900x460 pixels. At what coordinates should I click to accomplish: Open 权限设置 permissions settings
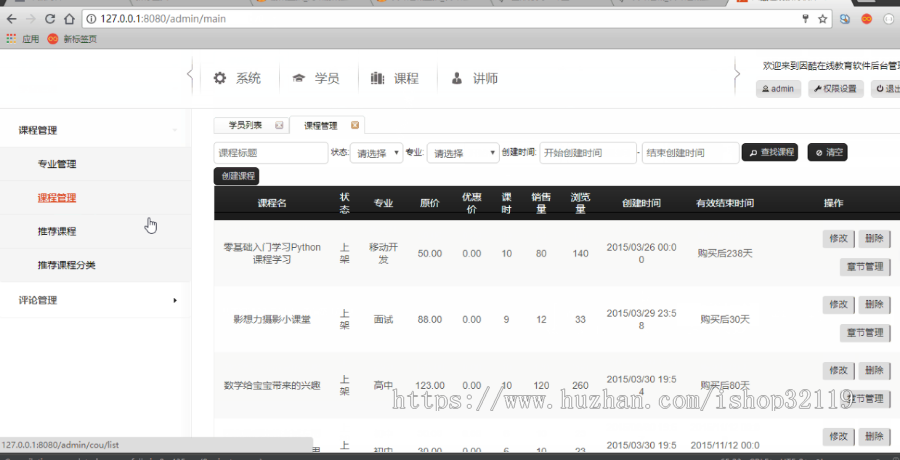836,89
